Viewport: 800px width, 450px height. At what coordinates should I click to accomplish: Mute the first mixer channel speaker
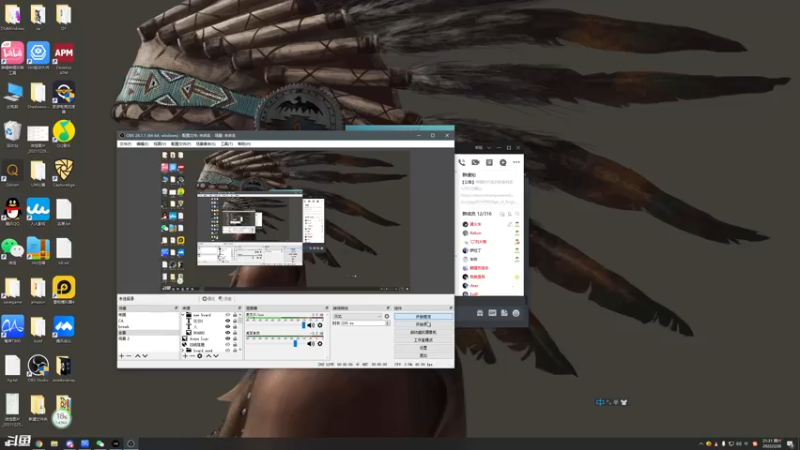click(x=311, y=325)
